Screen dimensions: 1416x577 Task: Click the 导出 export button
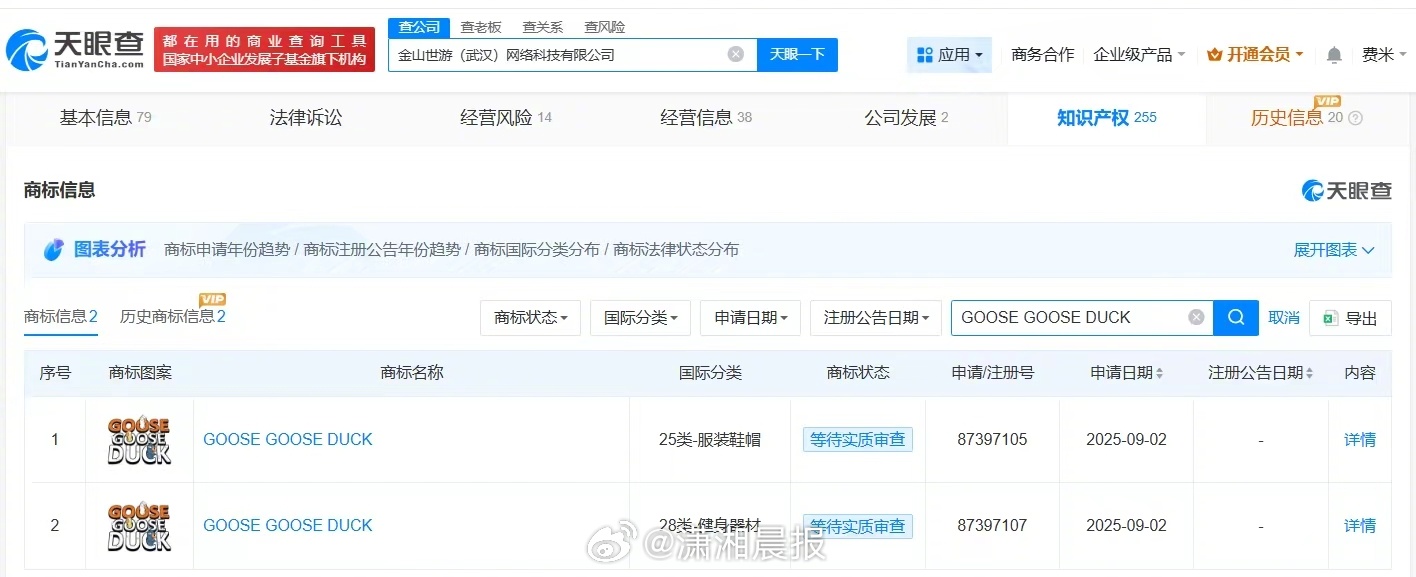1350,317
